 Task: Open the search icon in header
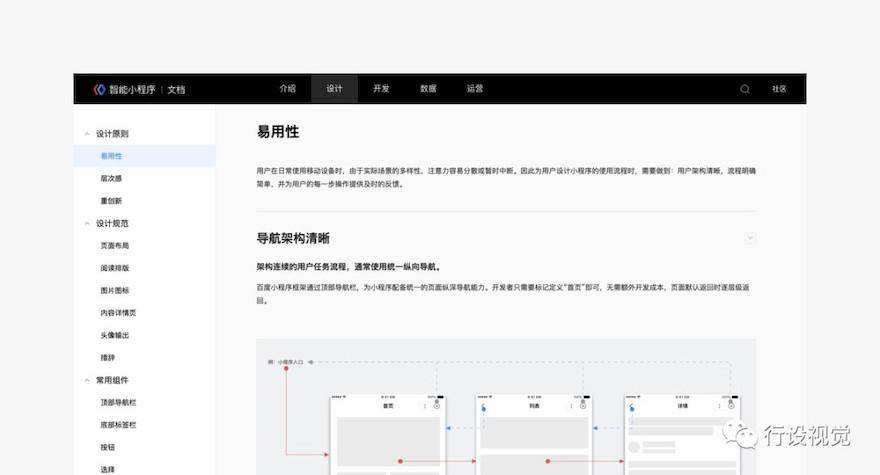click(745, 89)
